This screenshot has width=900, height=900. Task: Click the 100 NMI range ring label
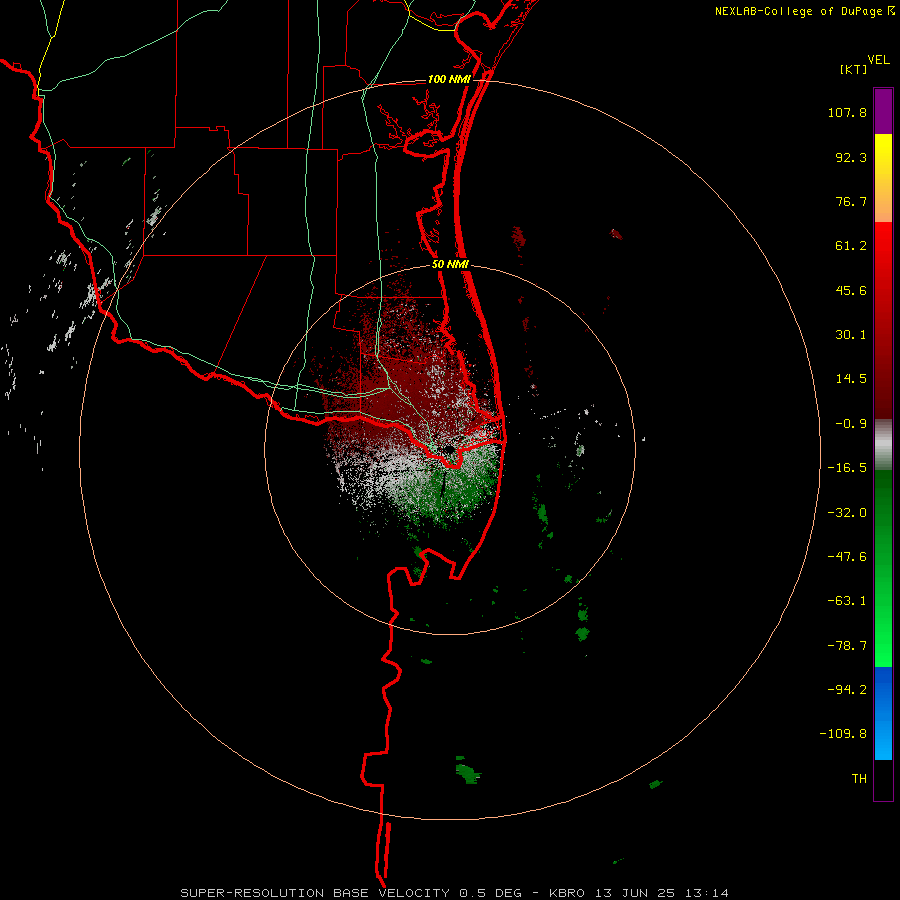[449, 79]
